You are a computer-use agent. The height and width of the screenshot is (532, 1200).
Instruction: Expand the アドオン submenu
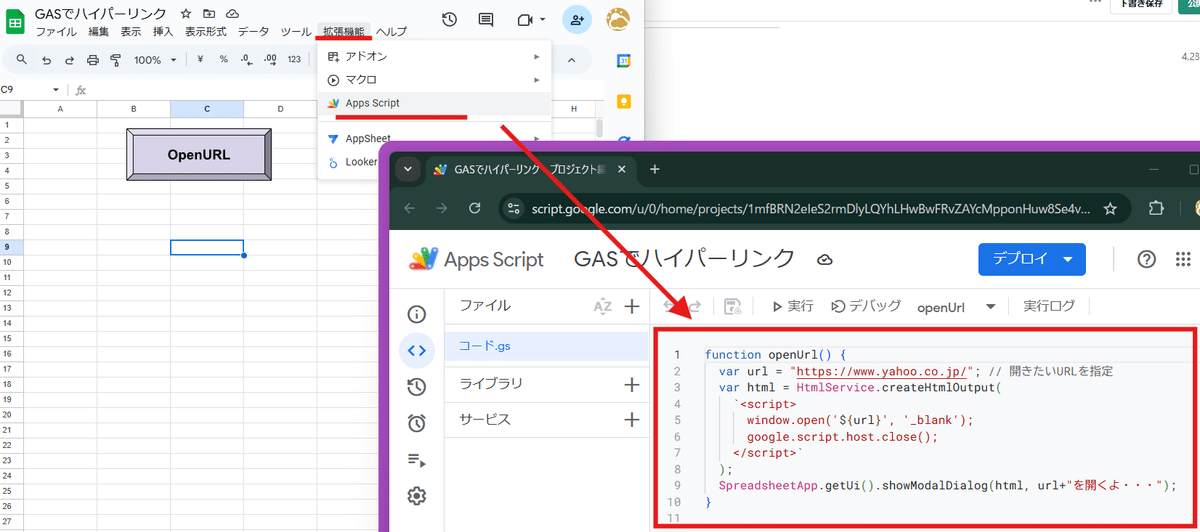pos(434,56)
